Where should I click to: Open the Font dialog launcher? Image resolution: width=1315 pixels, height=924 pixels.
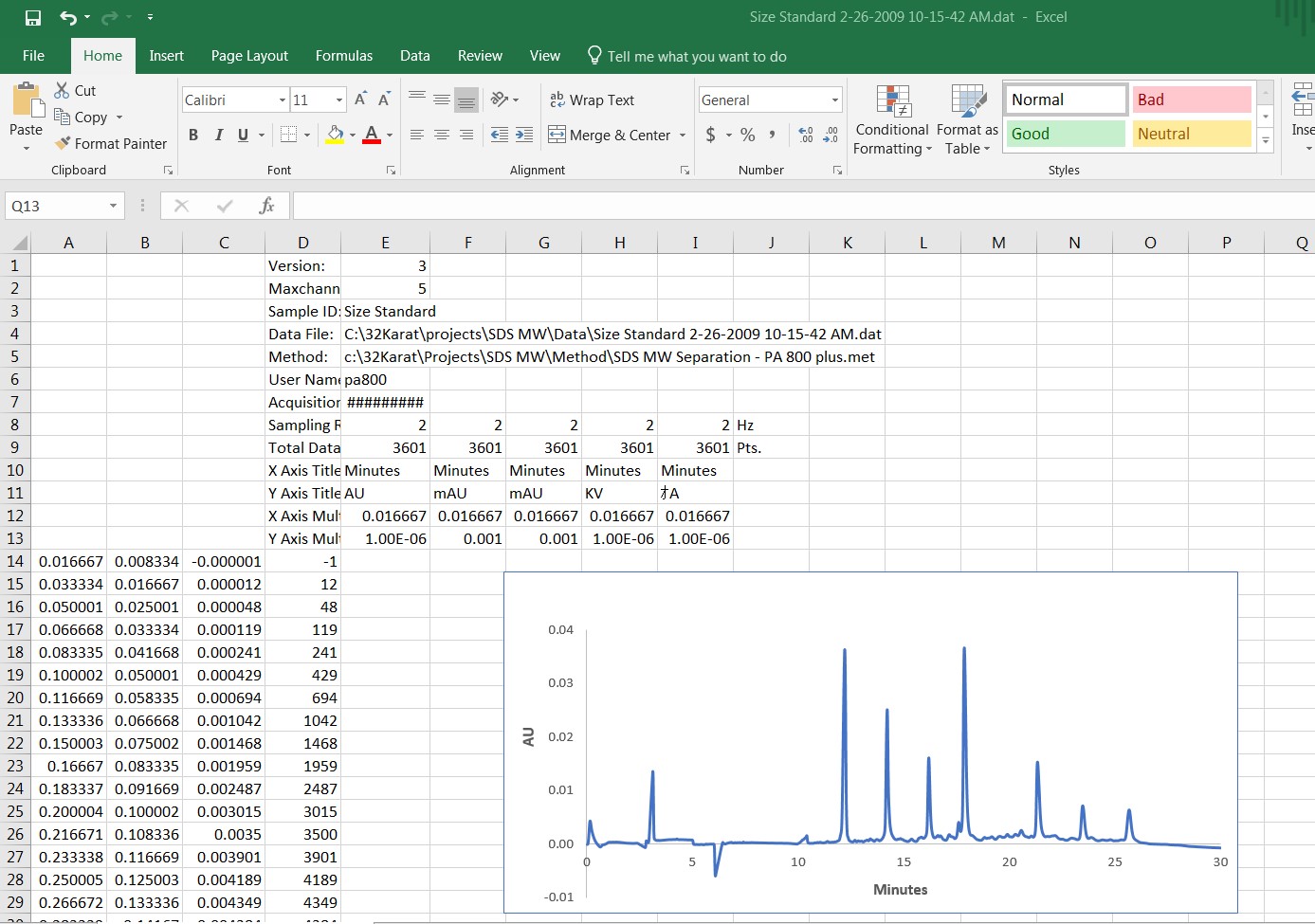click(x=391, y=171)
